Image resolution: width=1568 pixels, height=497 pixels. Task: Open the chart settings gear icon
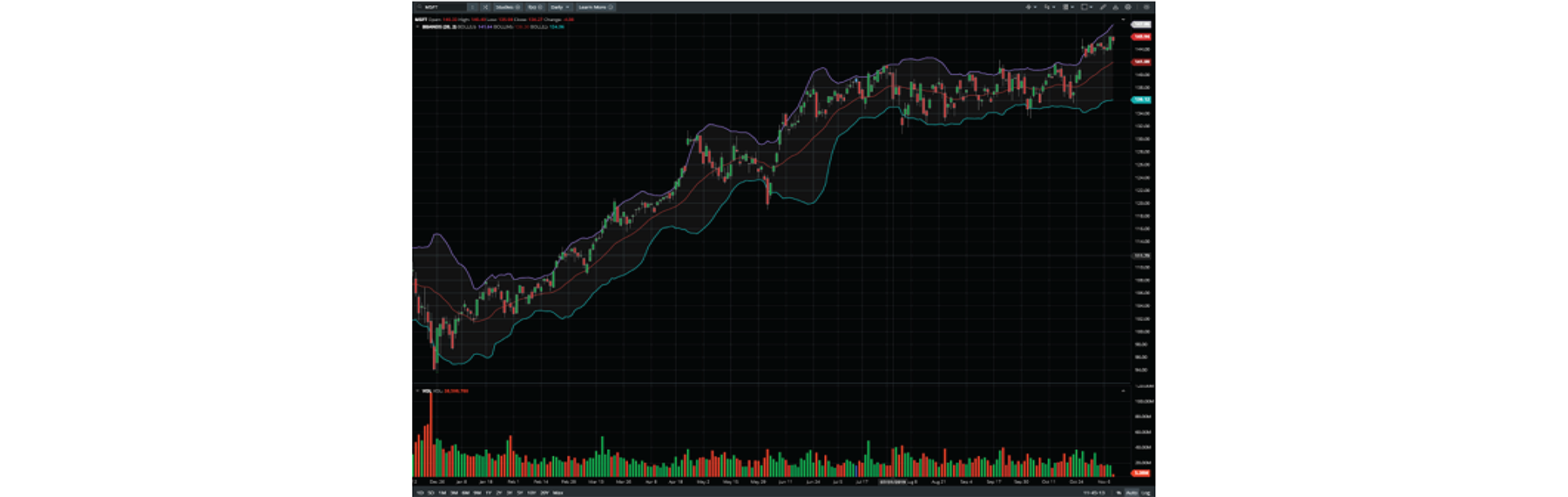click(x=1128, y=7)
